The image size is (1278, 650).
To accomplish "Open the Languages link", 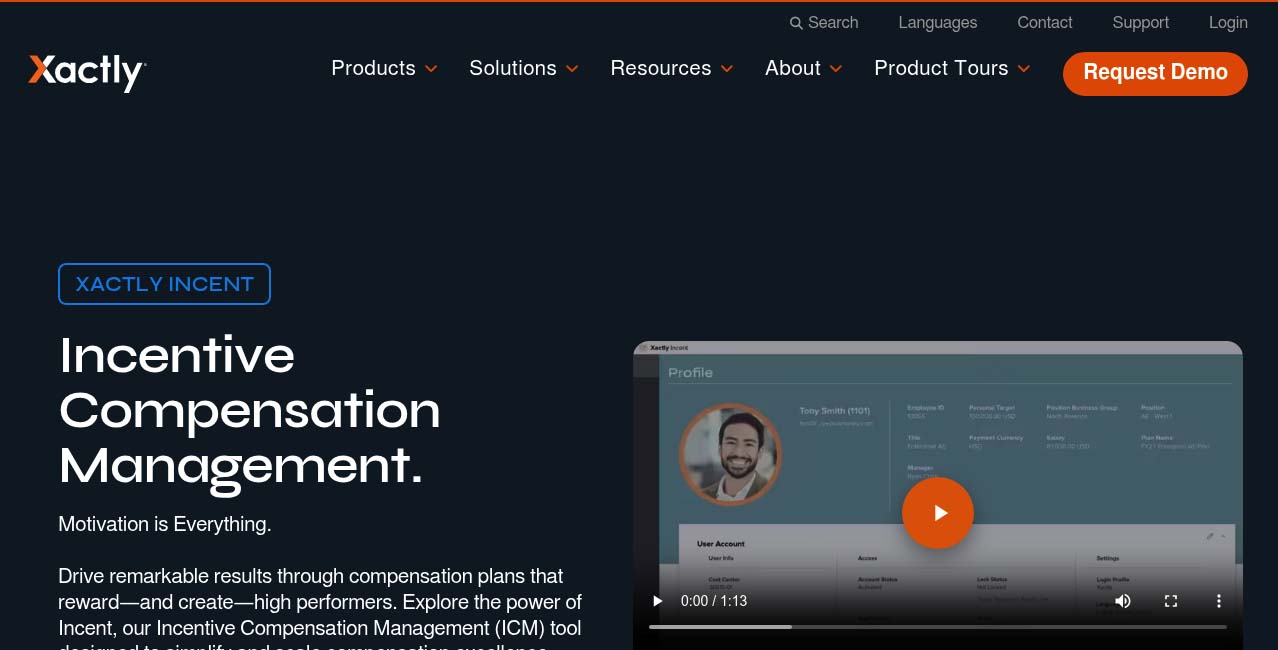I will (x=938, y=23).
